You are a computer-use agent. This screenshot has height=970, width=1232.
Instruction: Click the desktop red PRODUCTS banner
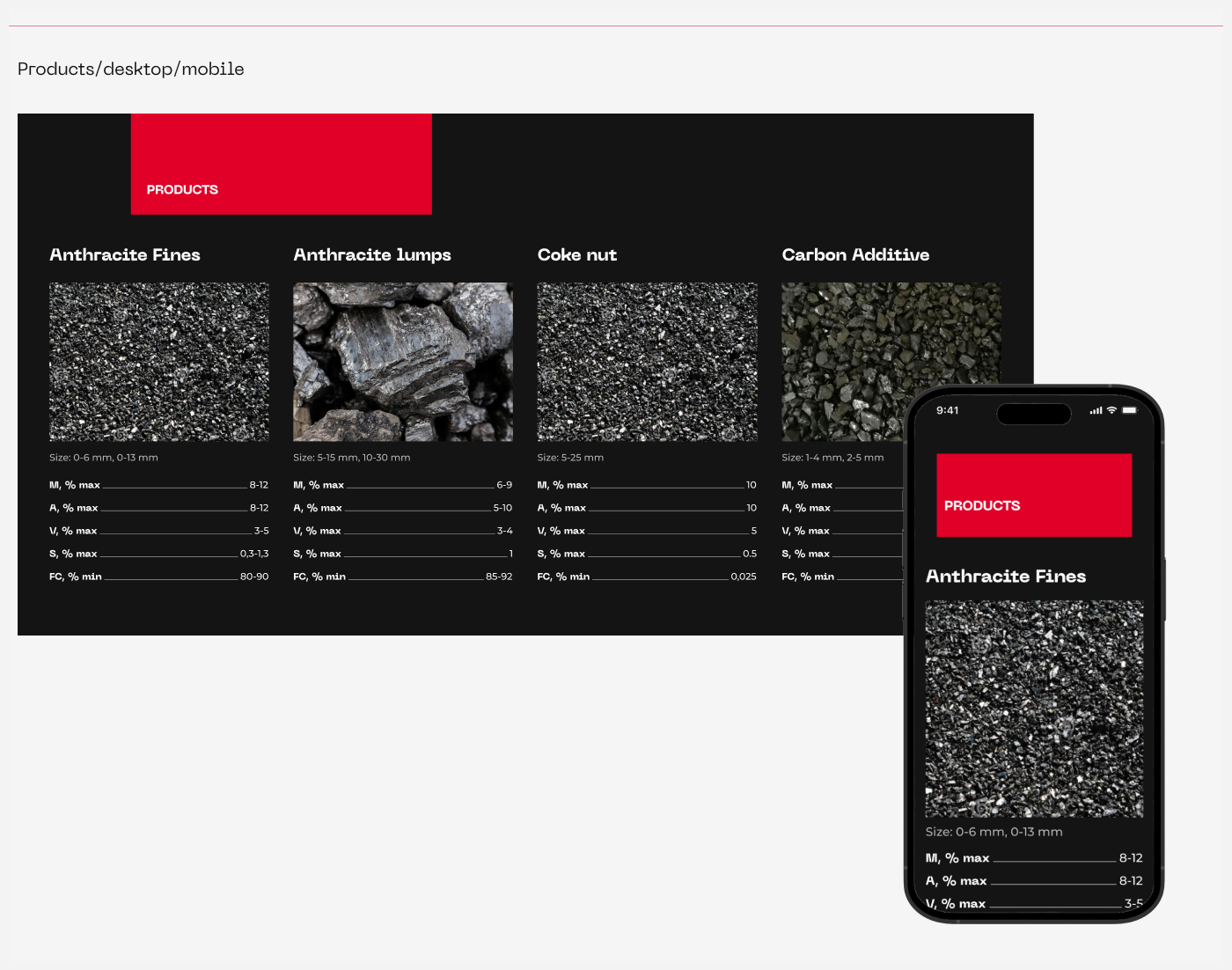pyautogui.click(x=282, y=165)
